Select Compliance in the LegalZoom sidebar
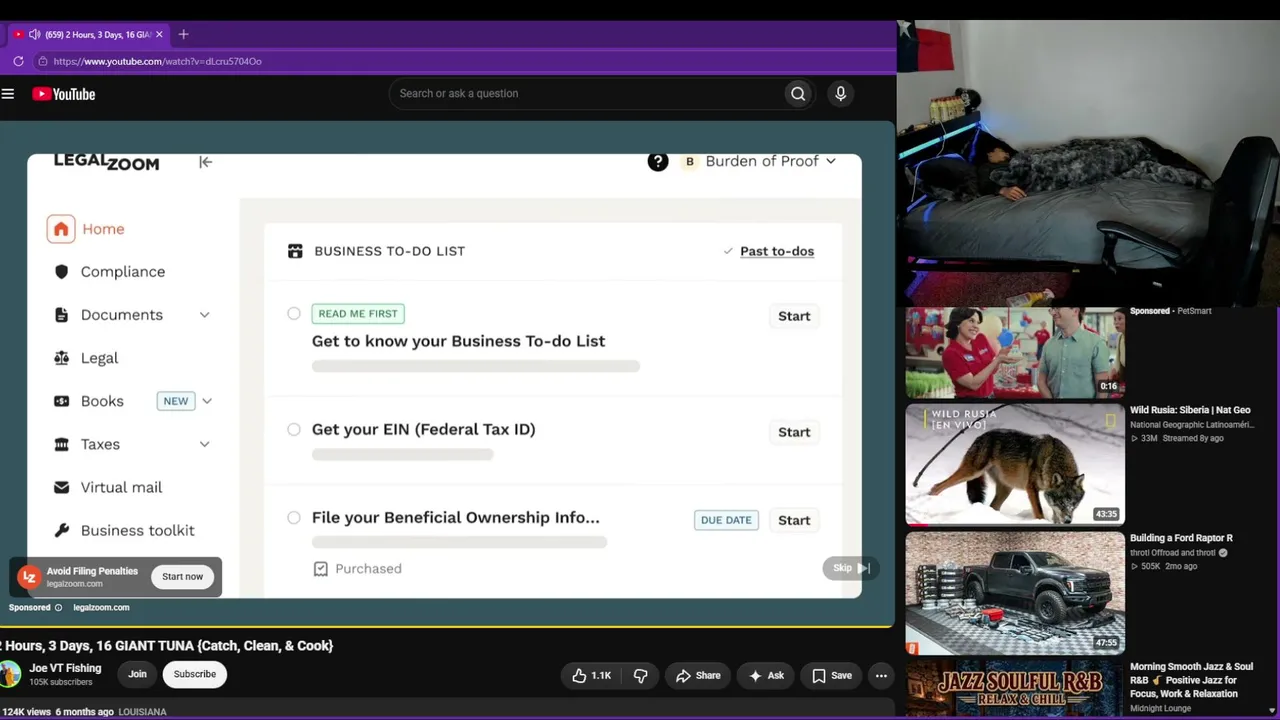The height and width of the screenshot is (720, 1280). coord(123,272)
